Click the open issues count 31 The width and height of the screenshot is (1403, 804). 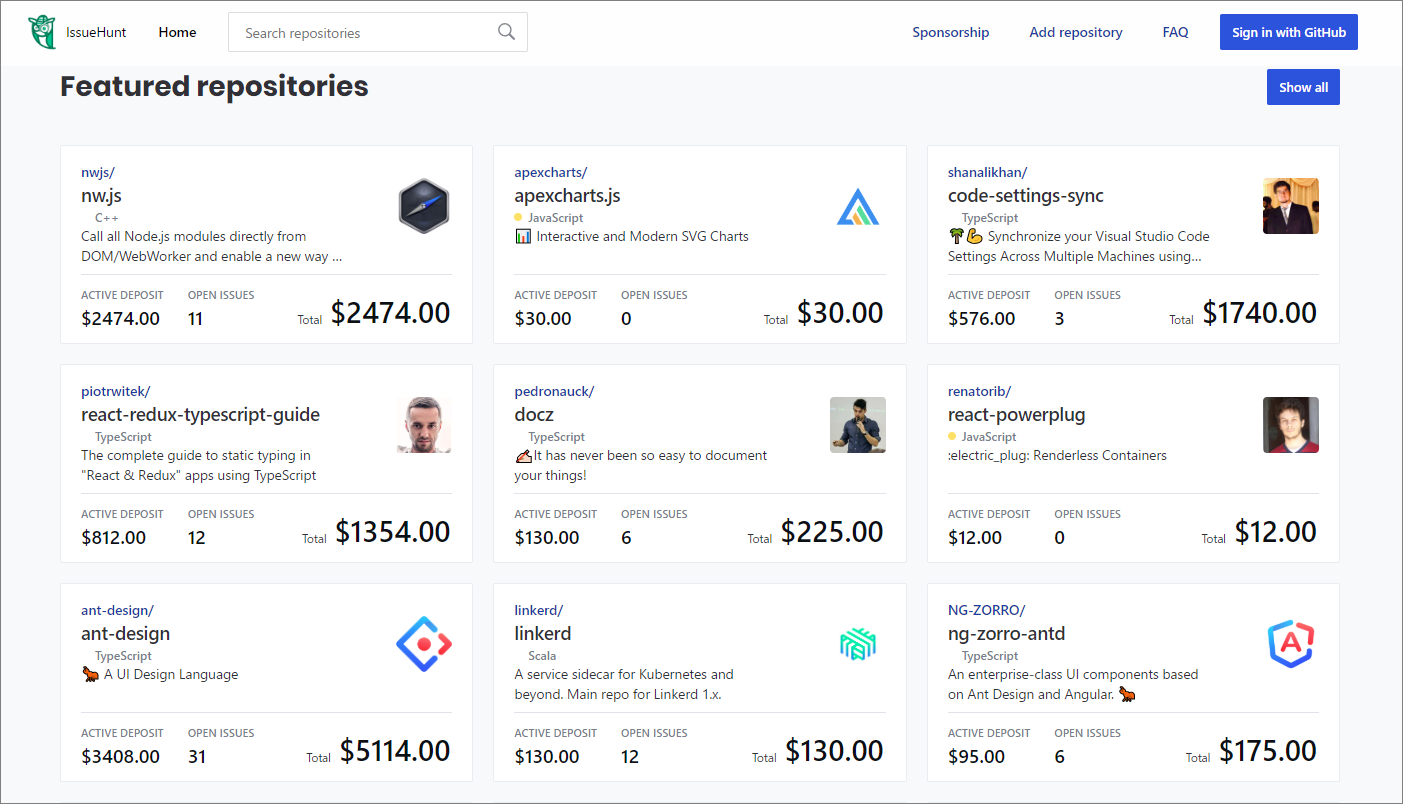(x=197, y=756)
